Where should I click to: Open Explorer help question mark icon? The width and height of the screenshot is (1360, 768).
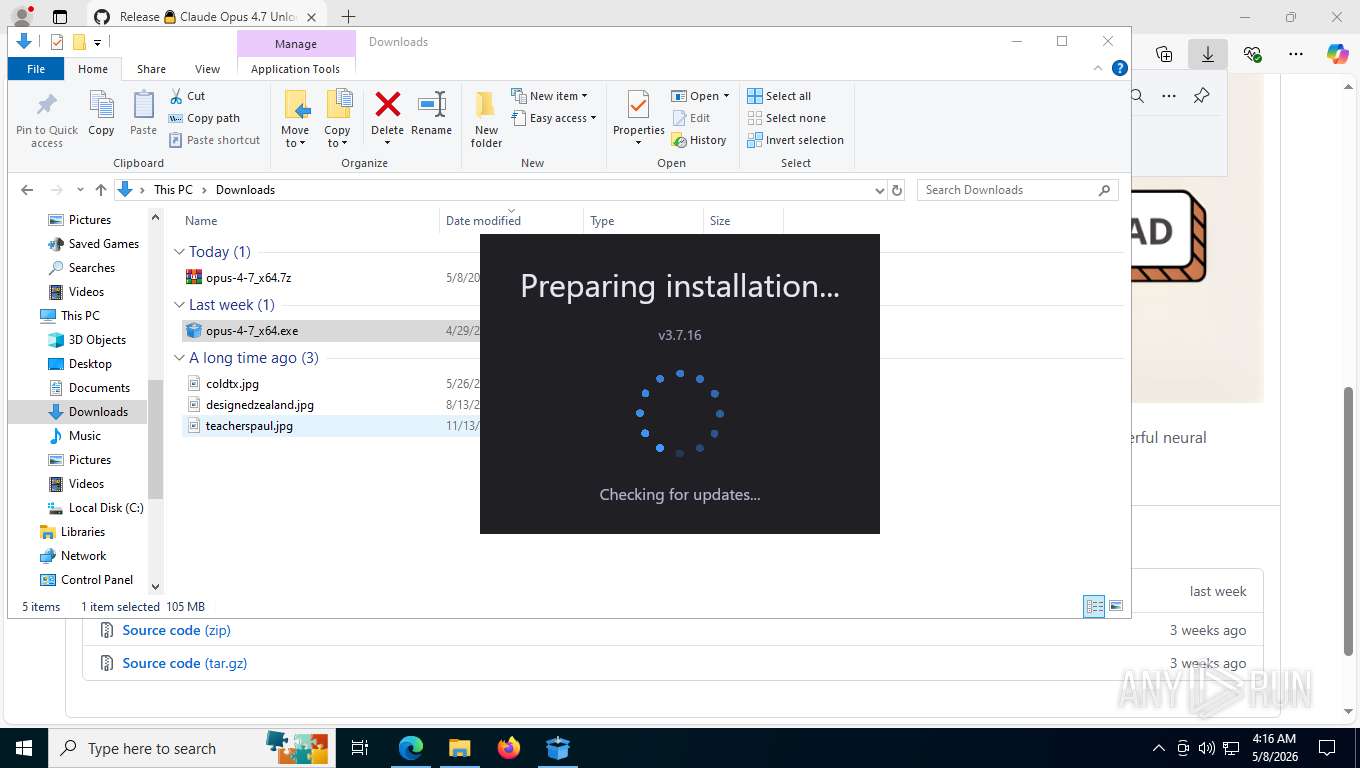(1120, 69)
